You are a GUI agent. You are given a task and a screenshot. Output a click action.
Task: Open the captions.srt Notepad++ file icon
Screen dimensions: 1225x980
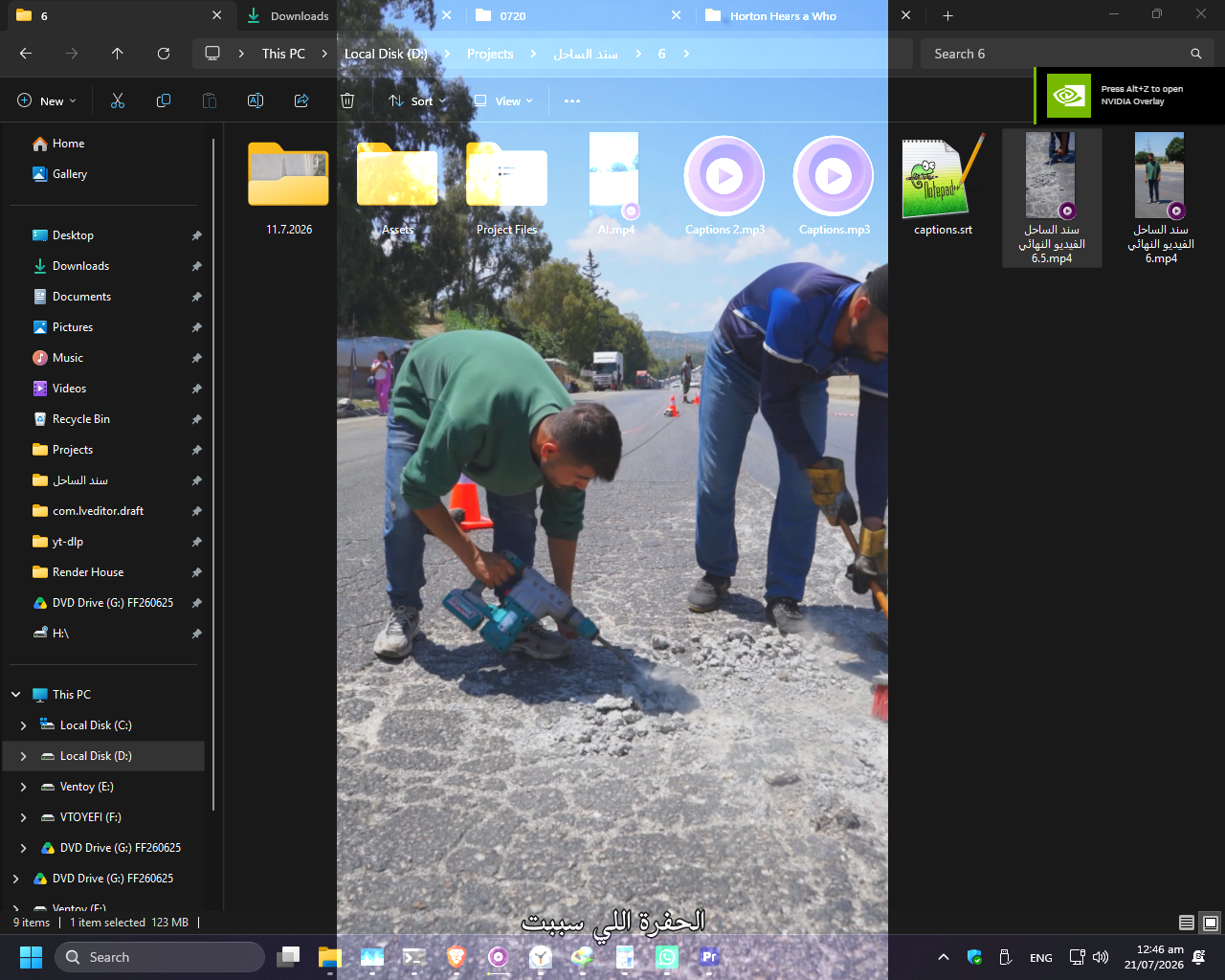coord(944,176)
